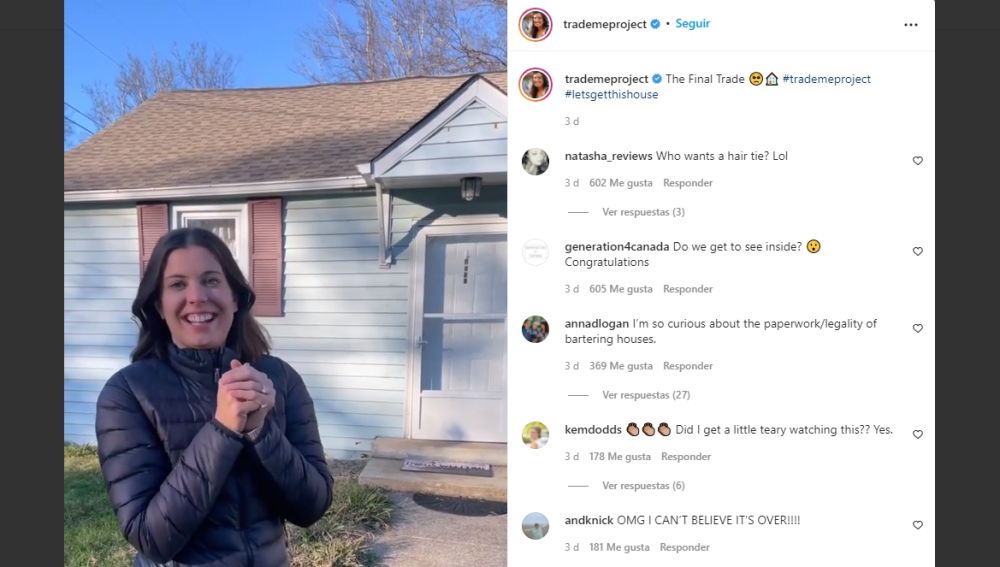
Task: Expand Ver respuestas (3) replies
Action: [x=643, y=212]
